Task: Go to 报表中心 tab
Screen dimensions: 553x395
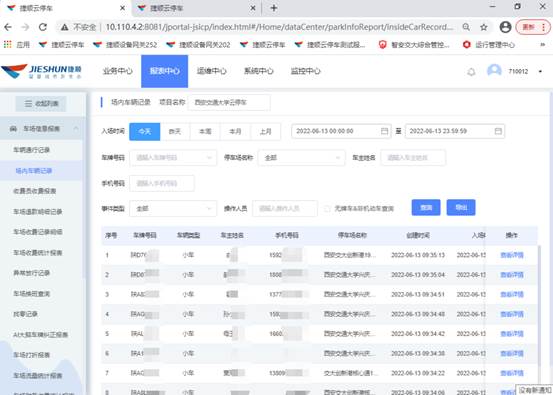Action: point(165,71)
